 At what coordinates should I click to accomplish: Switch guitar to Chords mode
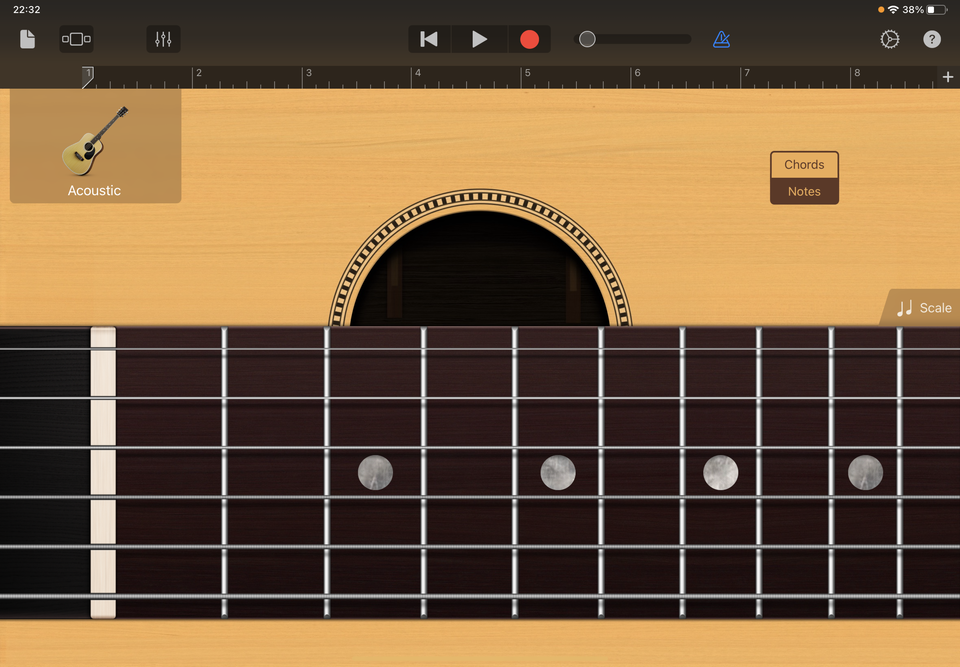pos(804,165)
